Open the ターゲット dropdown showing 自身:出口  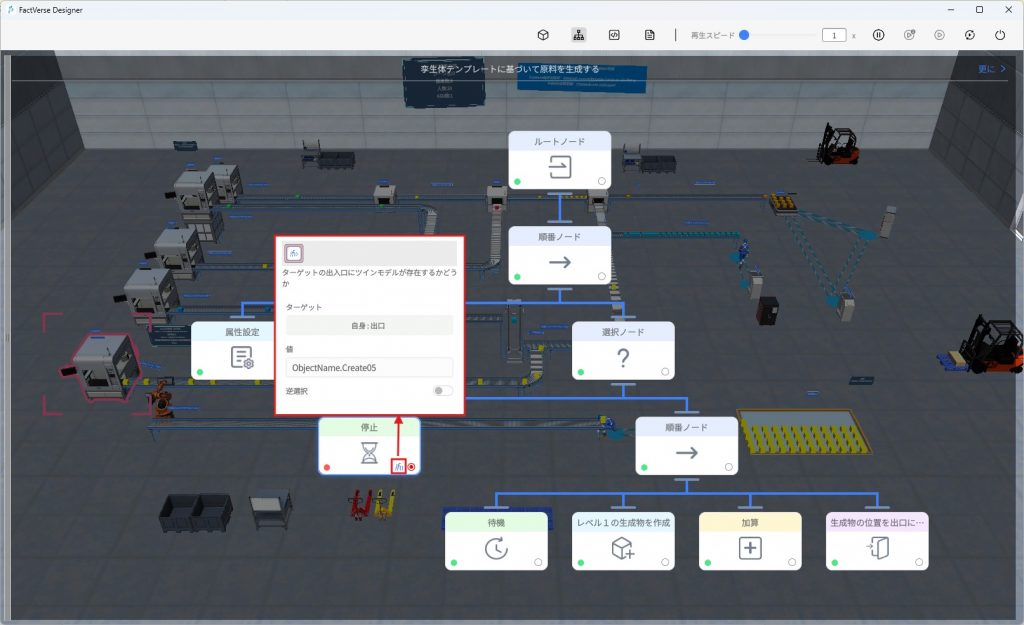369,326
